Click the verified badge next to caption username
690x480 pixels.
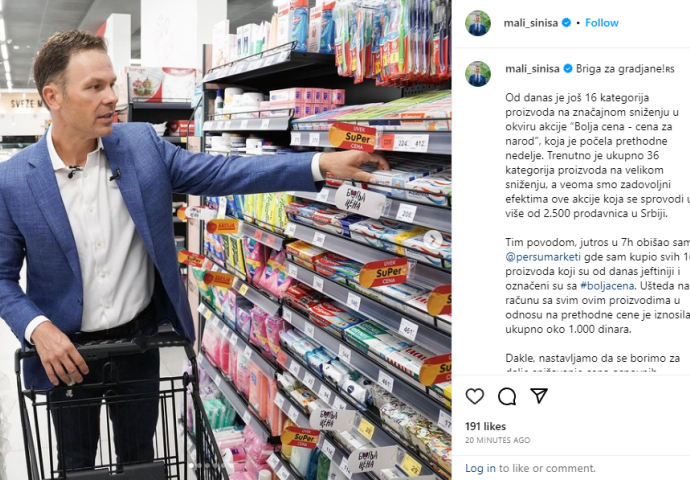tap(568, 69)
